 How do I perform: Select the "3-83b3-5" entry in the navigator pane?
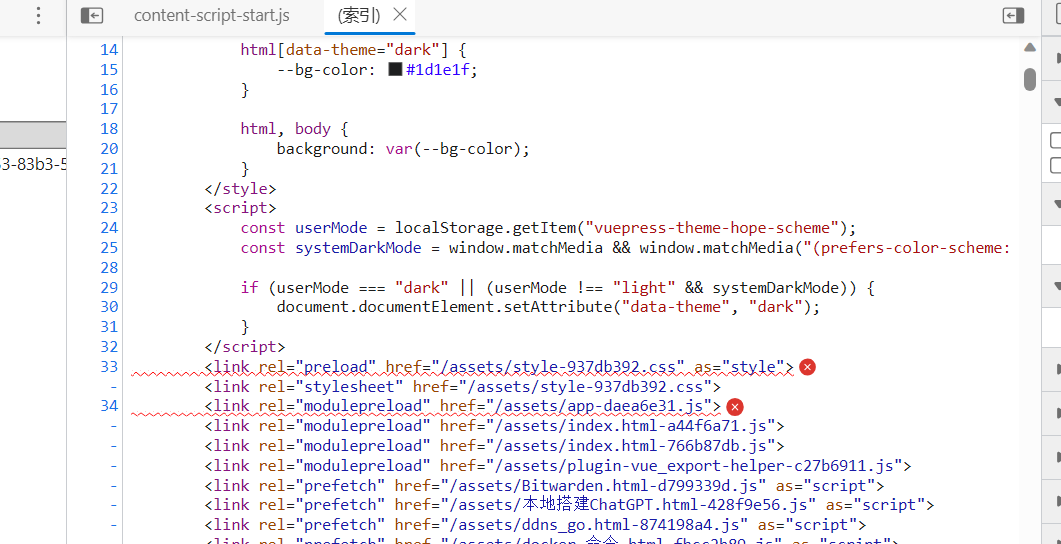33,164
